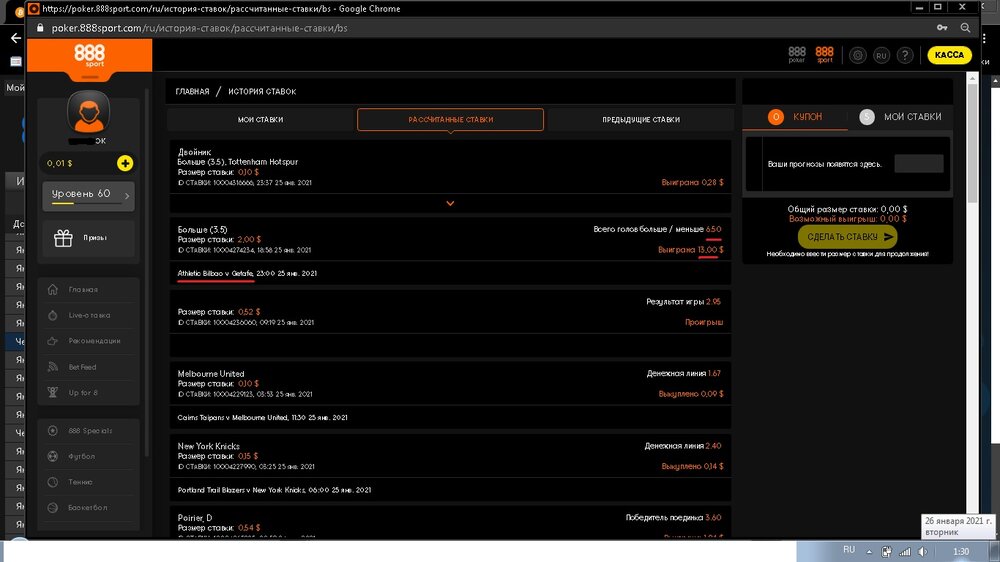Click the Главная breadcrumb link
Viewport: 1000px width, 562px height.
(x=193, y=92)
